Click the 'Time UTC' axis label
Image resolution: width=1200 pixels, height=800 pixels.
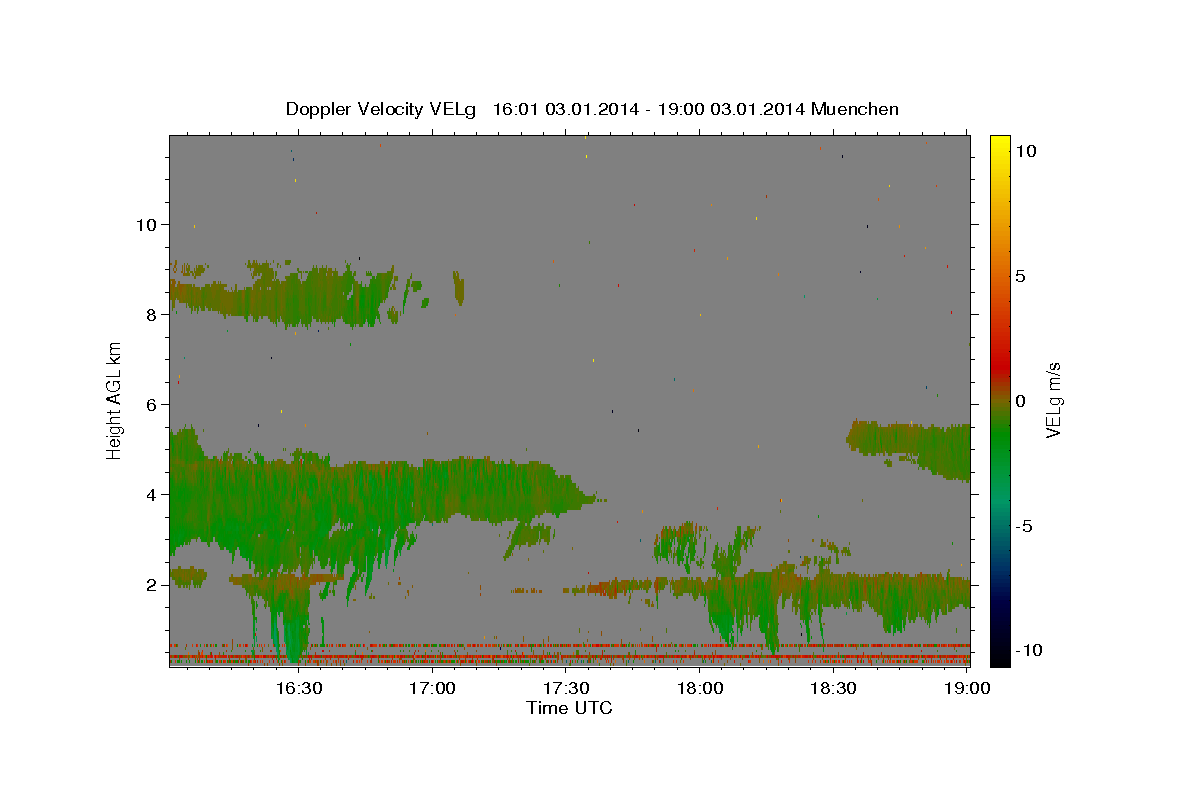(569, 708)
